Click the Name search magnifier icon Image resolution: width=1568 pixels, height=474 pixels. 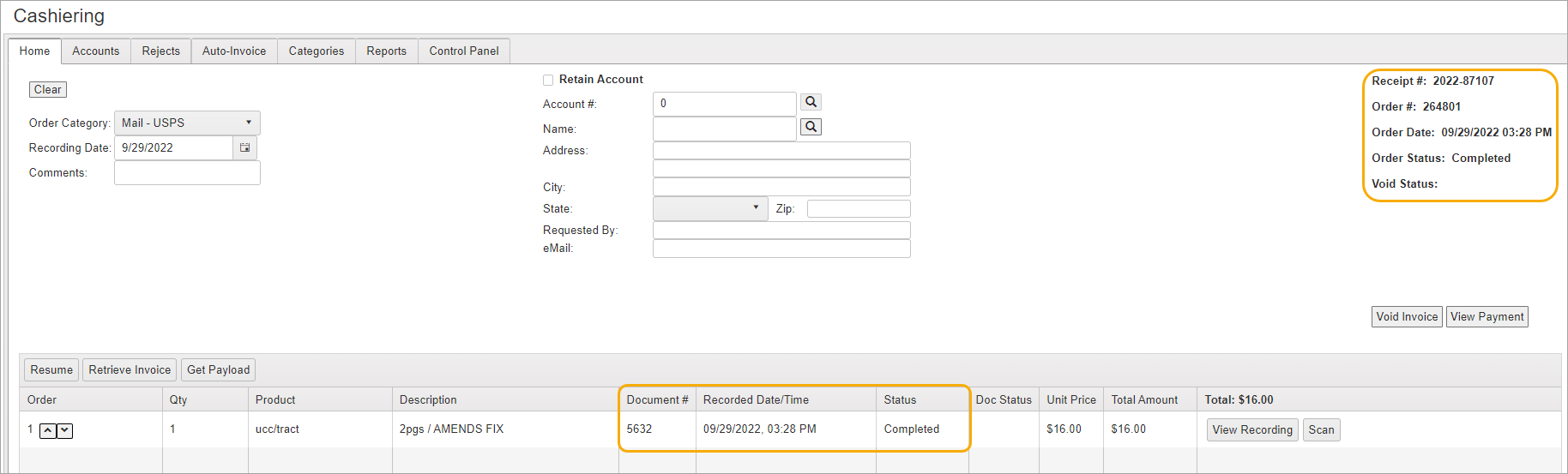point(811,127)
